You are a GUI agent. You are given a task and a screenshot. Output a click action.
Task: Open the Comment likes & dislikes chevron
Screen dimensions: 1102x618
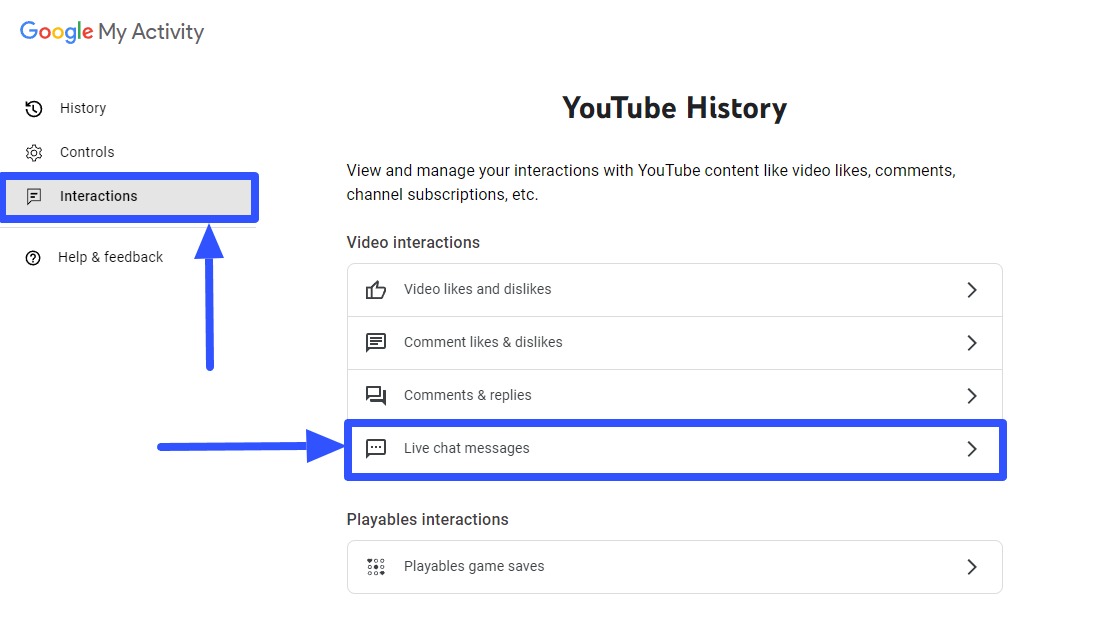tap(971, 342)
